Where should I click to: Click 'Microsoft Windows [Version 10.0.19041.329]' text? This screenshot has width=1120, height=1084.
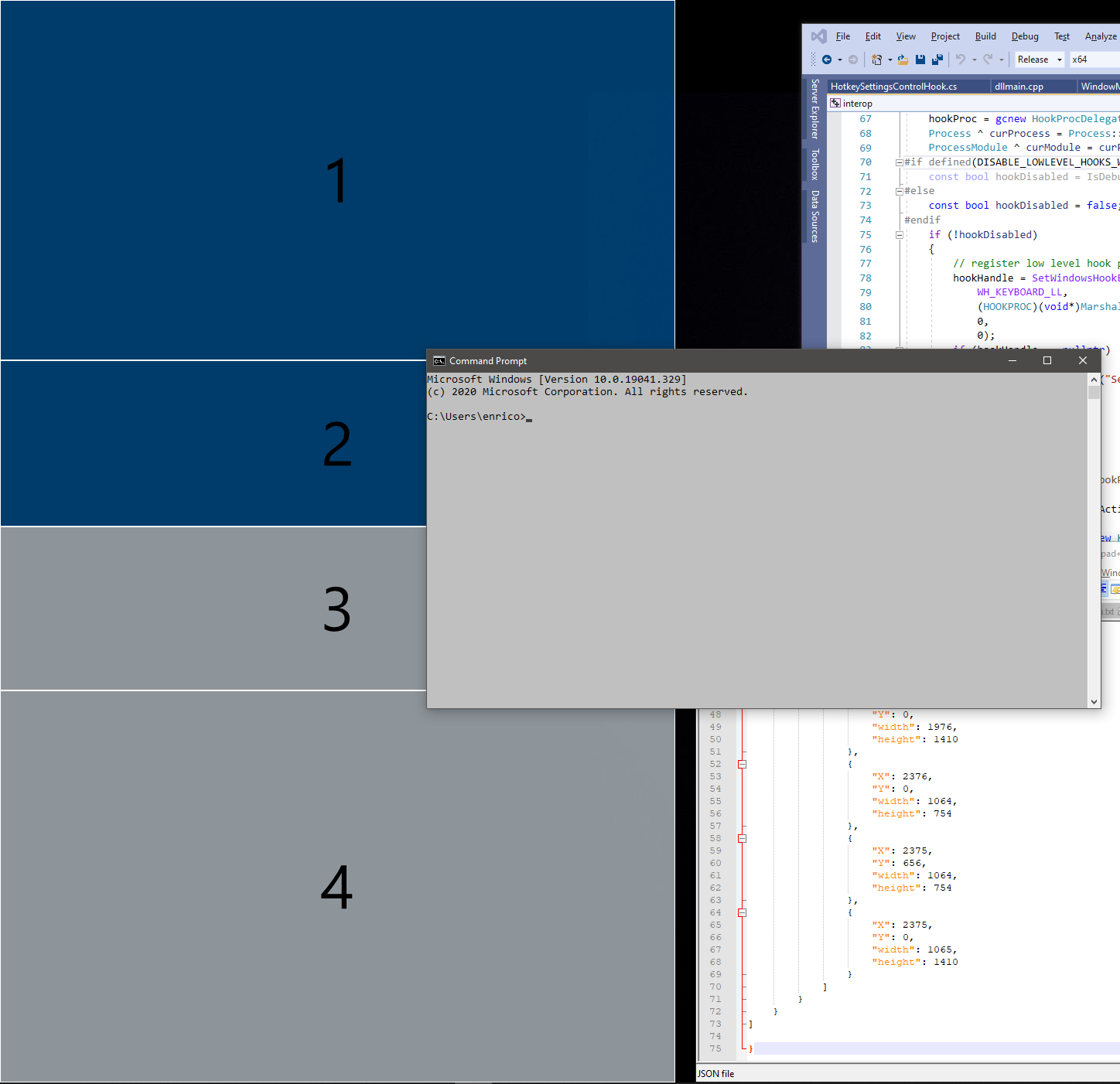pos(557,380)
